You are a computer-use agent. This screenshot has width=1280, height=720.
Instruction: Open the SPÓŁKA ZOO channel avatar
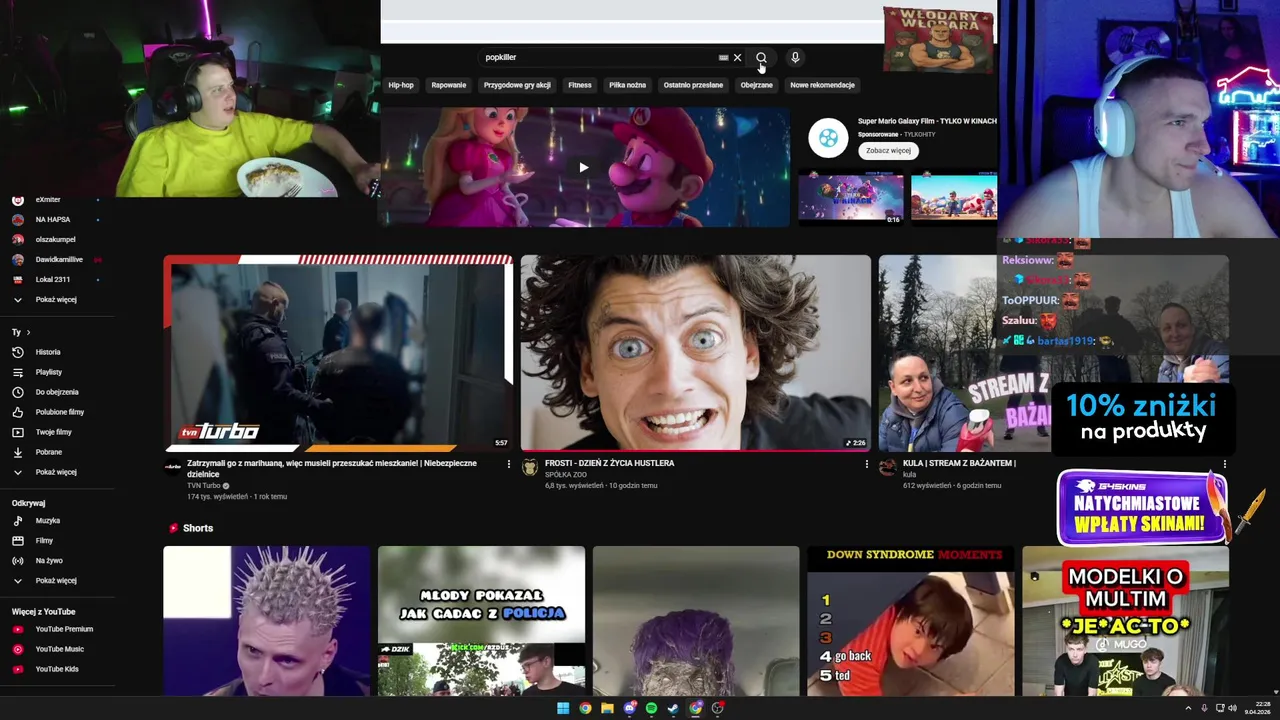point(530,467)
